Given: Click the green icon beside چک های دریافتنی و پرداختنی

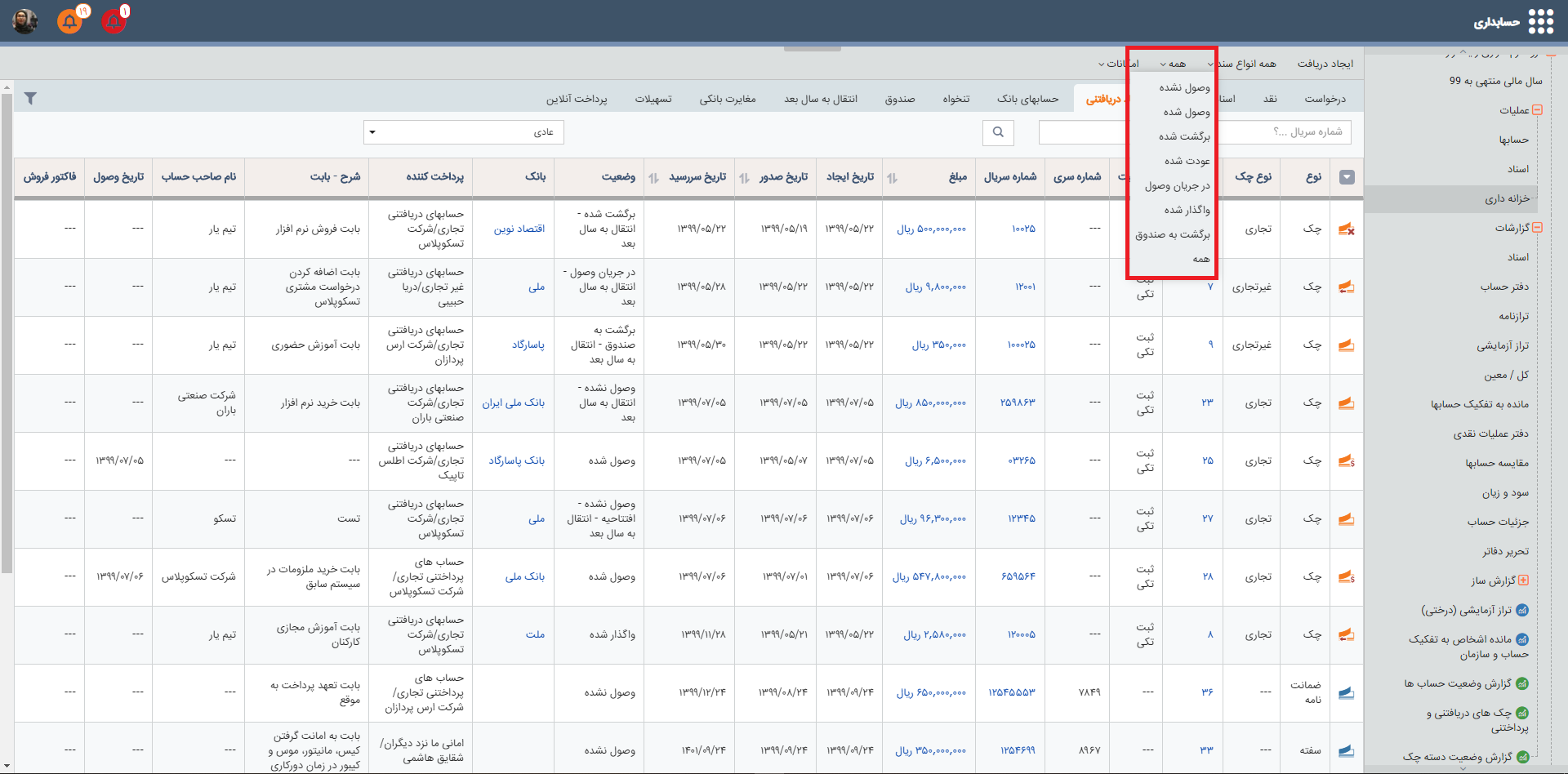Looking at the screenshot, I should click(1522, 713).
